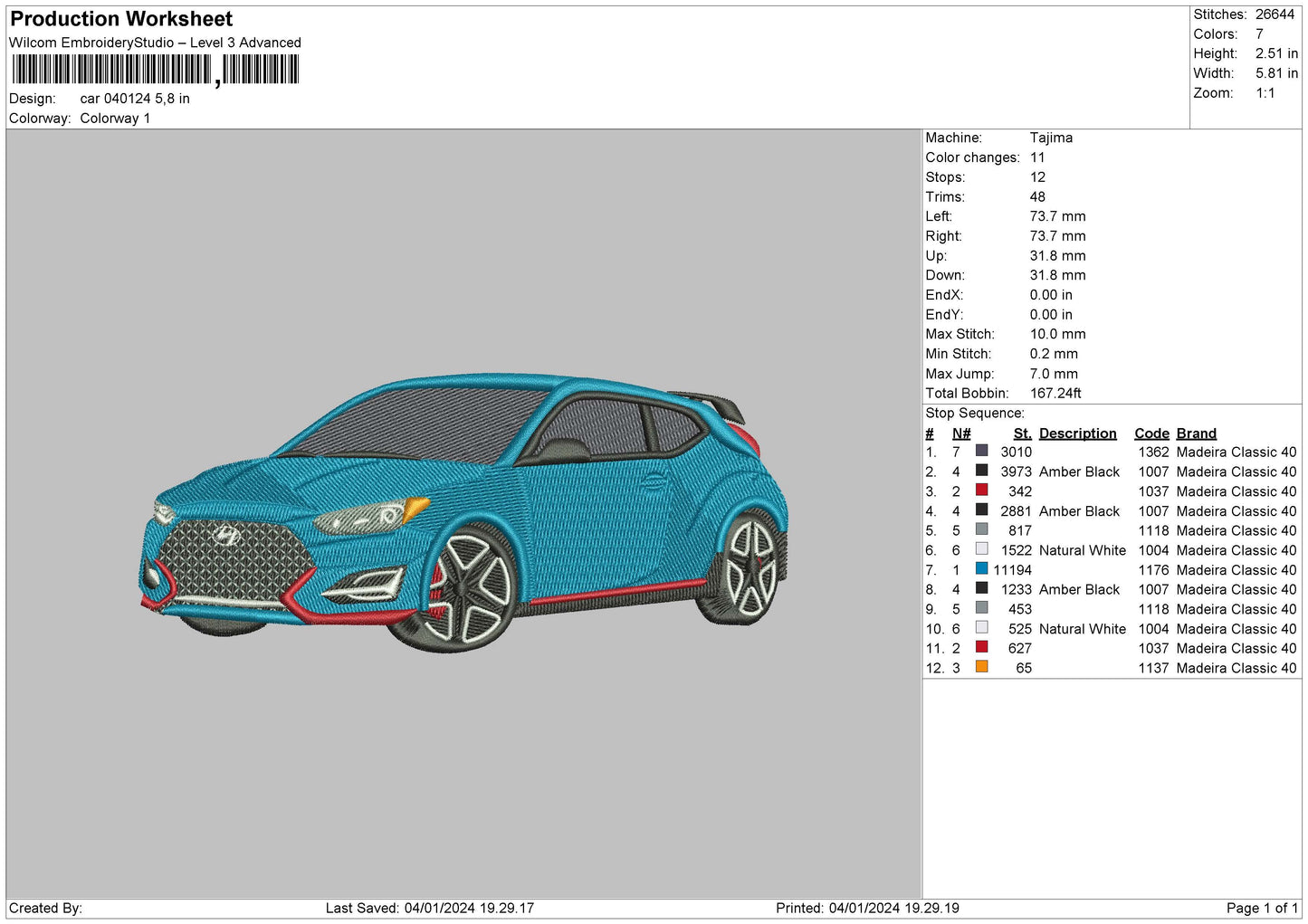Click the orange swatch in stop row 12
Screen dimensions: 1308x924
[x=981, y=667]
